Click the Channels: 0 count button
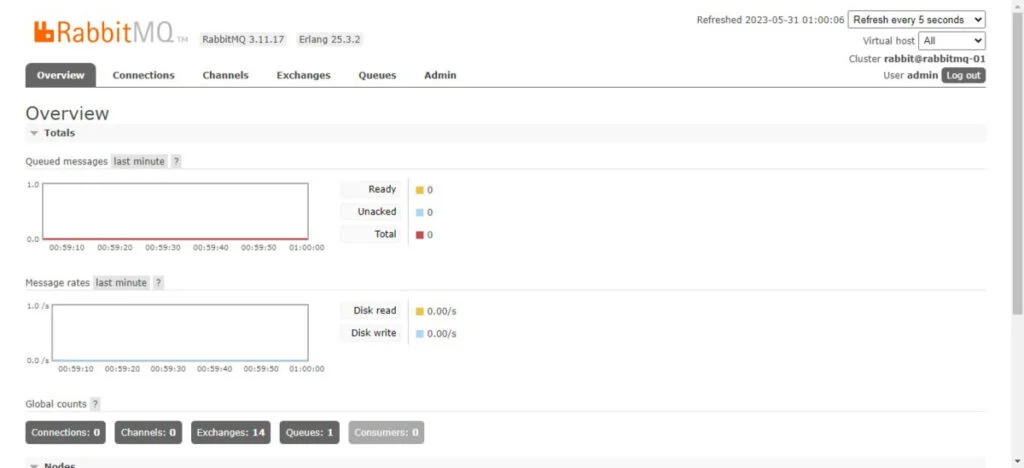Viewport: 1024px width, 468px height. (x=148, y=432)
